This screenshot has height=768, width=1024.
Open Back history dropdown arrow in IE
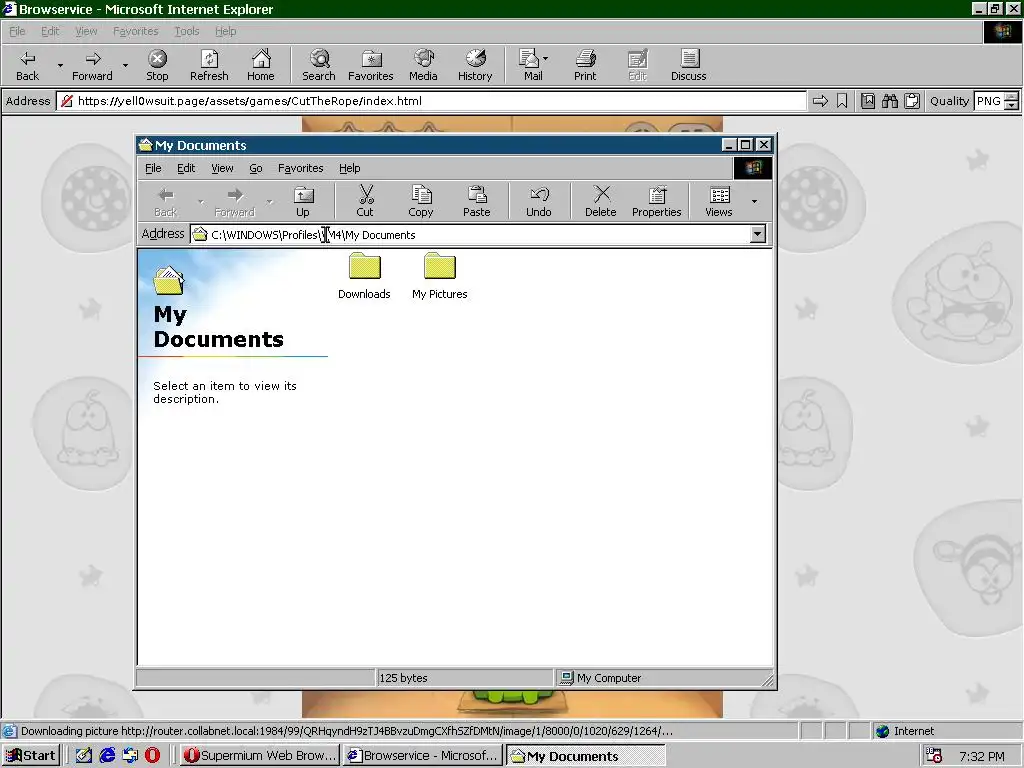[60, 65]
